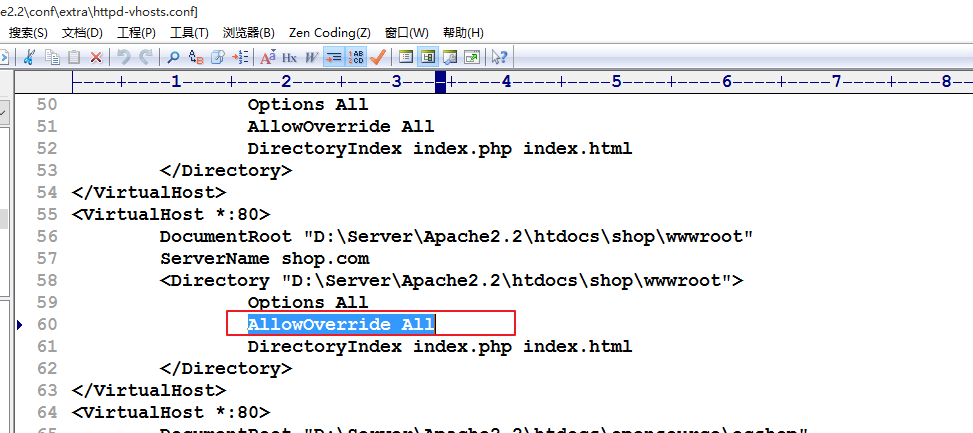Click the spell check checkmark icon
973x433 pixels.
(378, 57)
